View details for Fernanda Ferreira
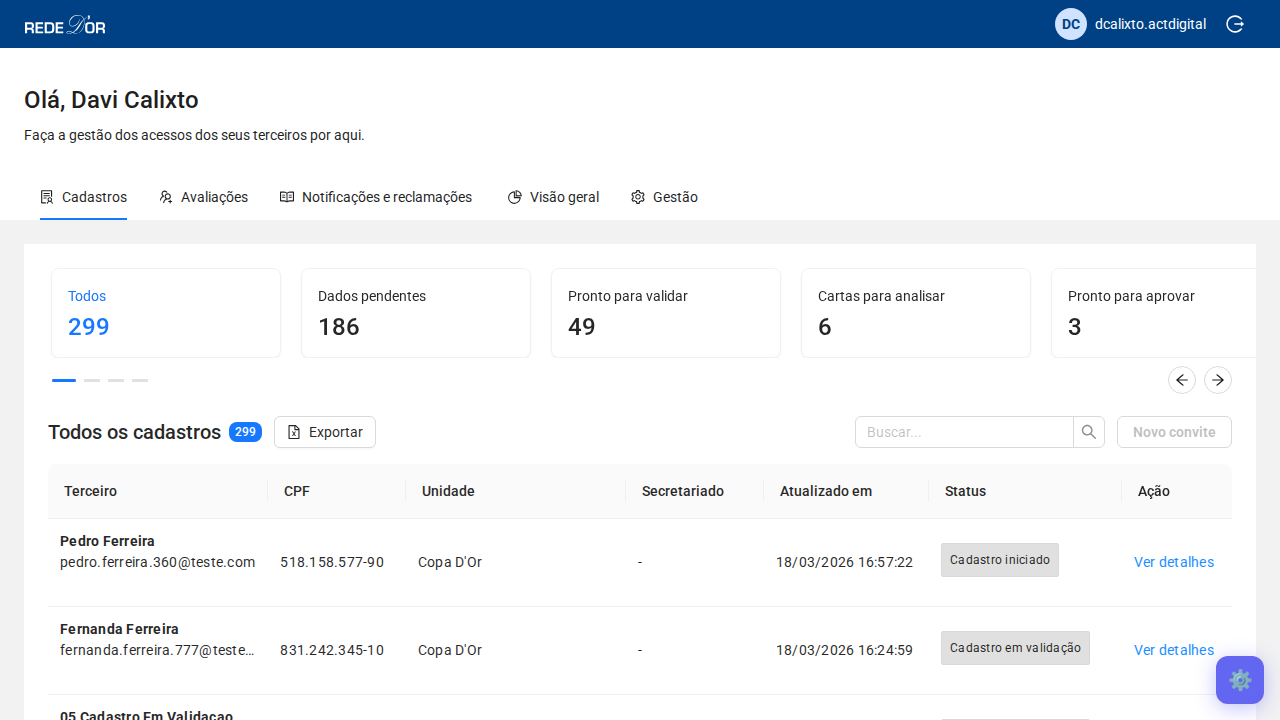Image resolution: width=1280 pixels, height=720 pixels. [x=1173, y=650]
